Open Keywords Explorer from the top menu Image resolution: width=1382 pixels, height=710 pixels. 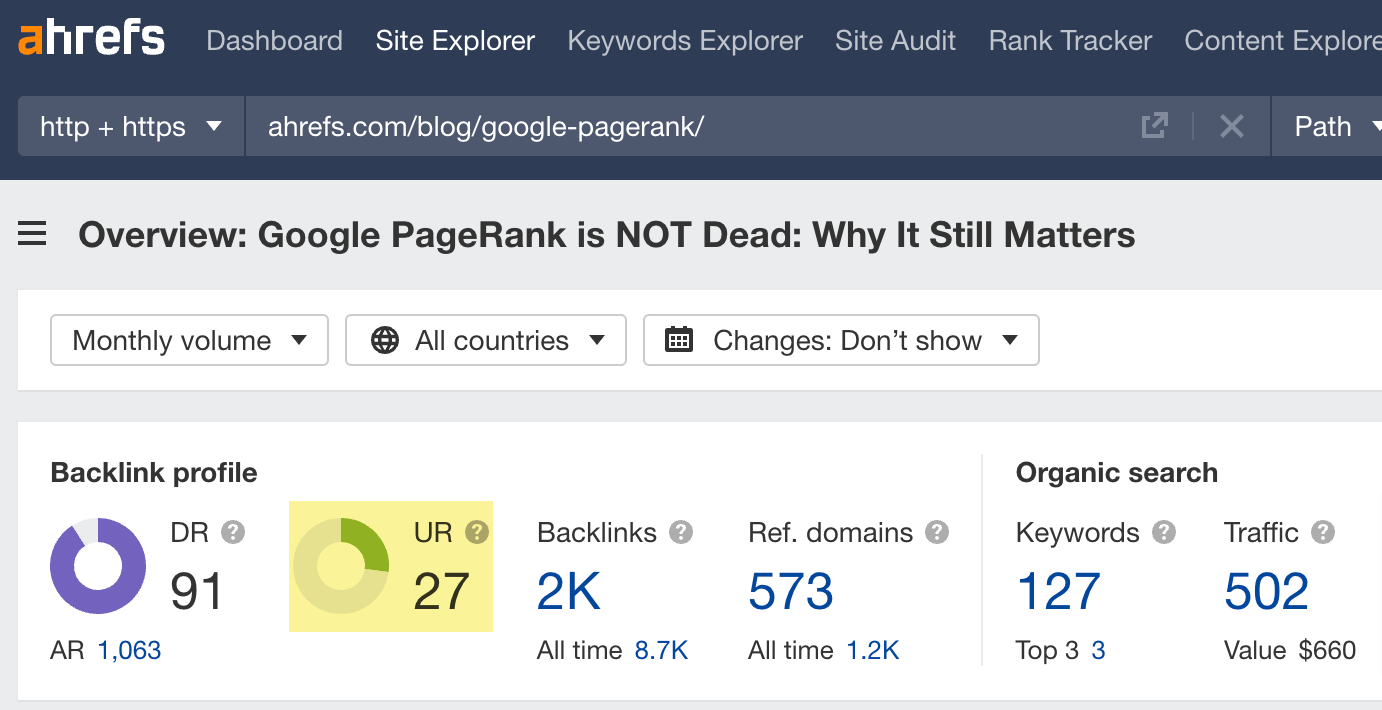(x=685, y=41)
